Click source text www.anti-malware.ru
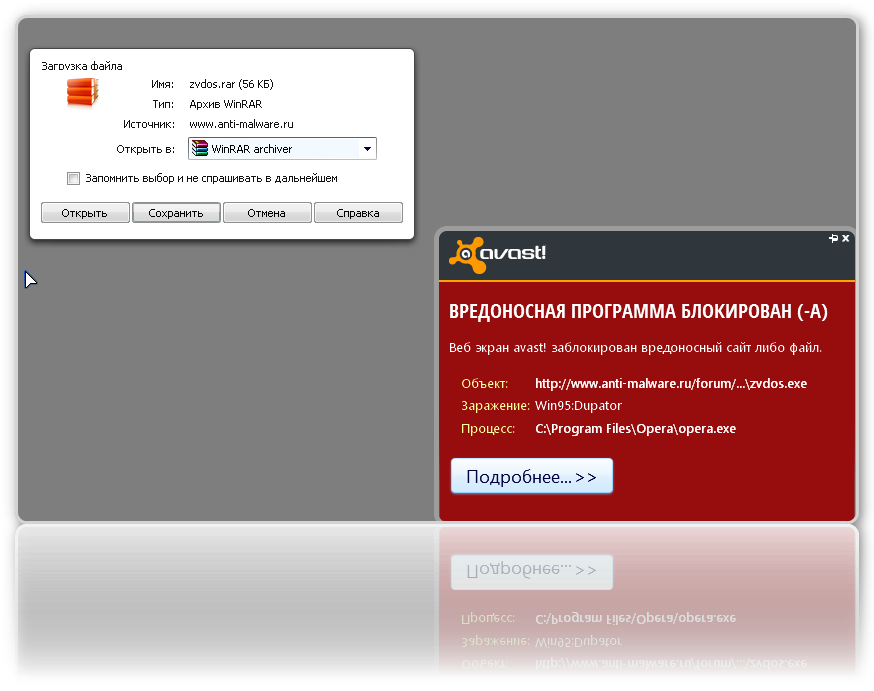Image resolution: width=874 pixels, height=691 pixels. tap(241, 124)
